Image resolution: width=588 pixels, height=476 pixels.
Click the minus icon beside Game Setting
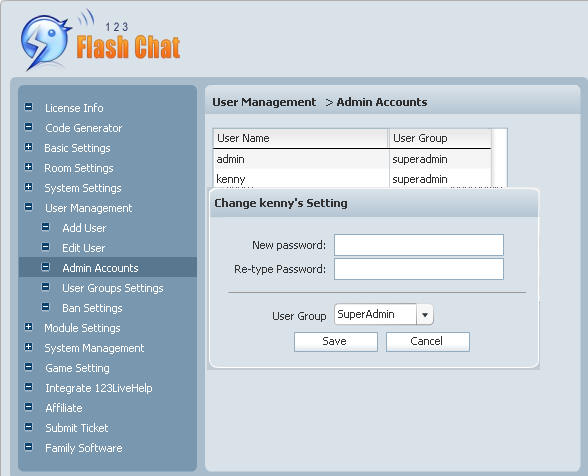tap(28, 367)
